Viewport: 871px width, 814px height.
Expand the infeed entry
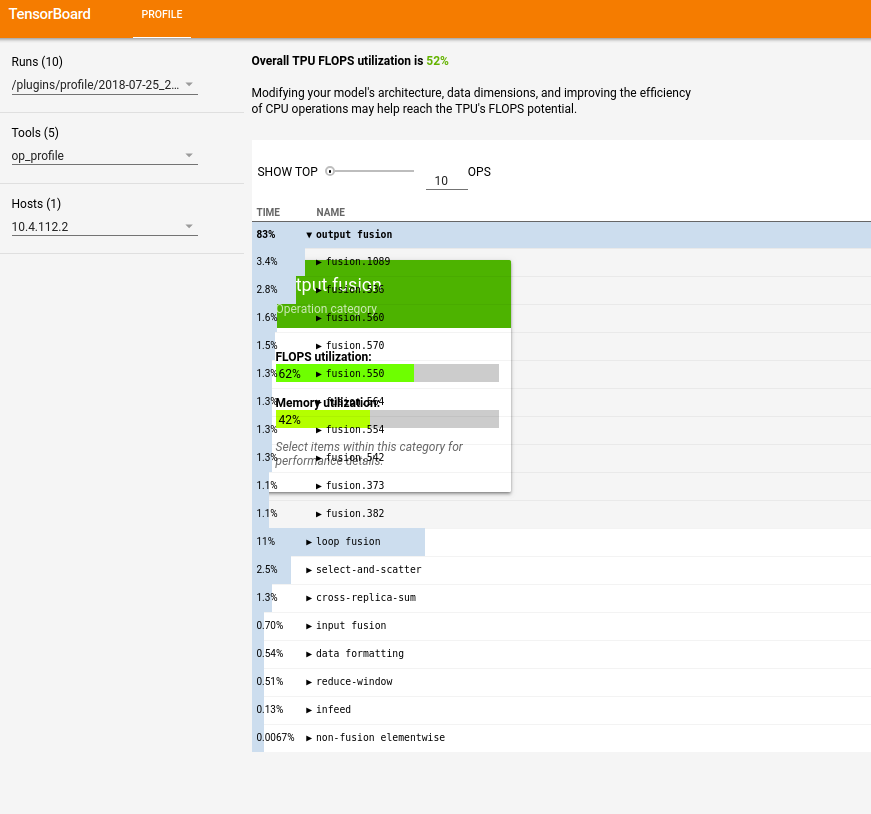309,709
